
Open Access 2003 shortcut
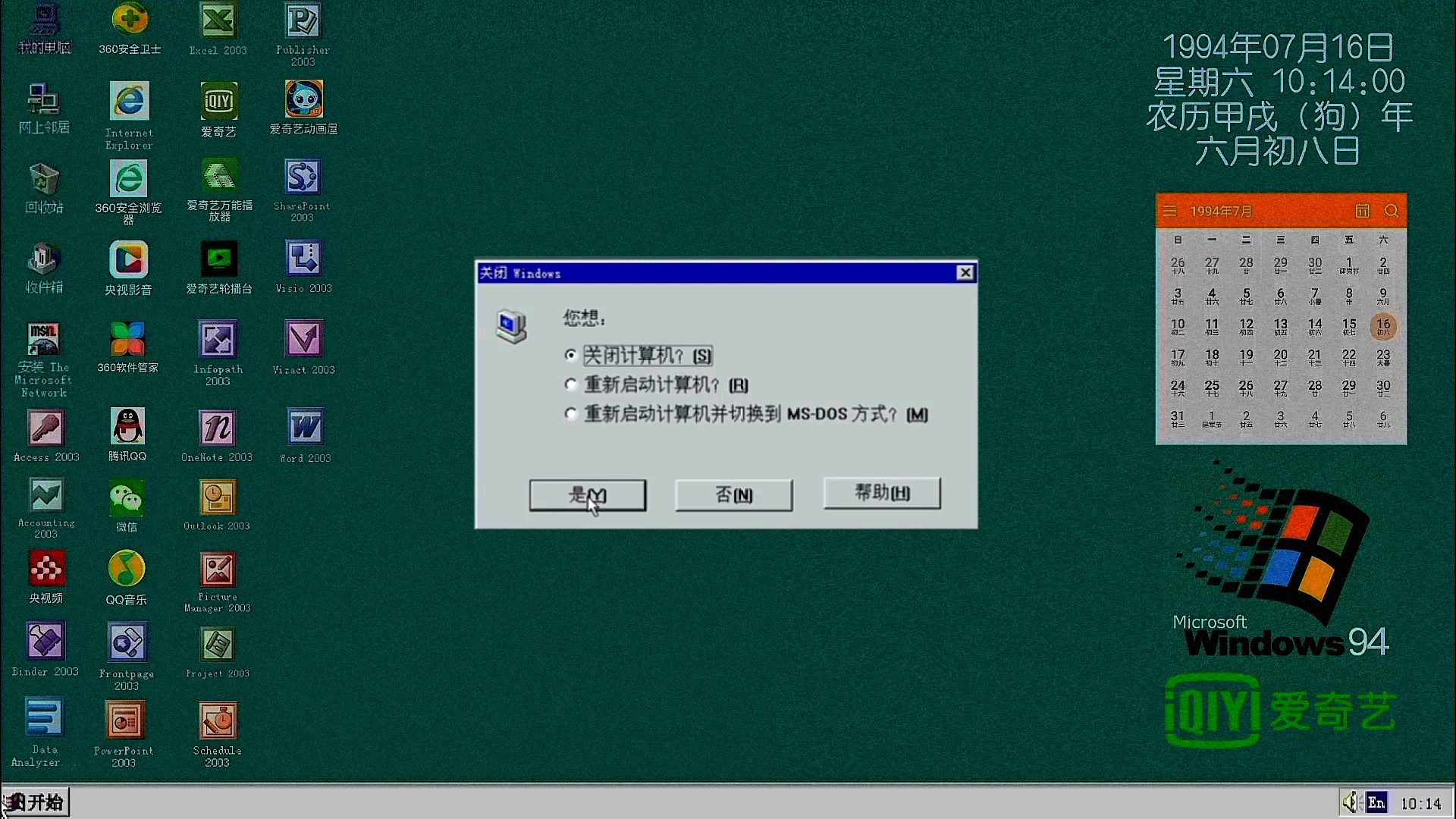45,436
